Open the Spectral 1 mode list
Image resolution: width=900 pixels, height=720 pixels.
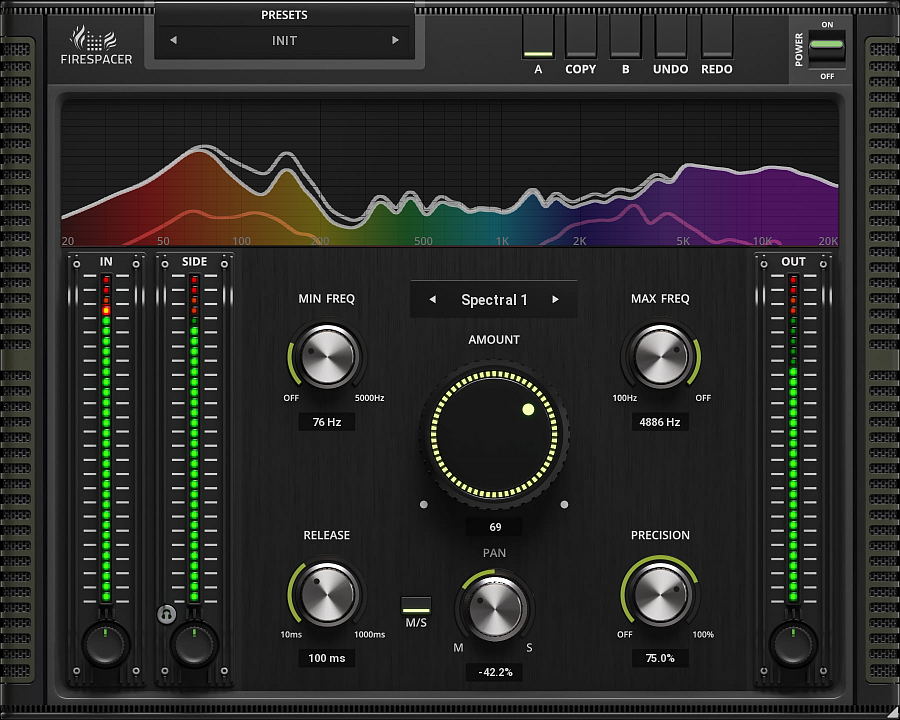pos(494,300)
